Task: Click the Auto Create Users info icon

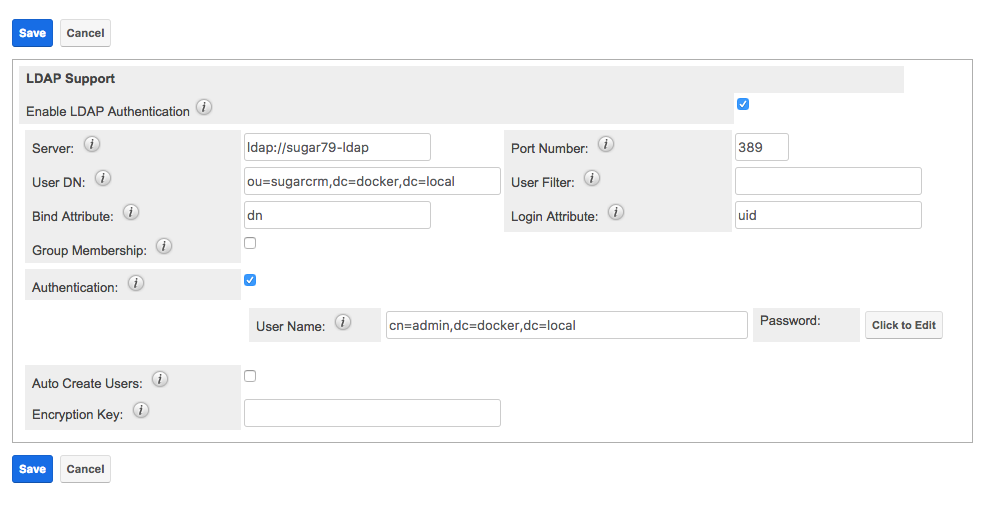Action: tap(160, 379)
